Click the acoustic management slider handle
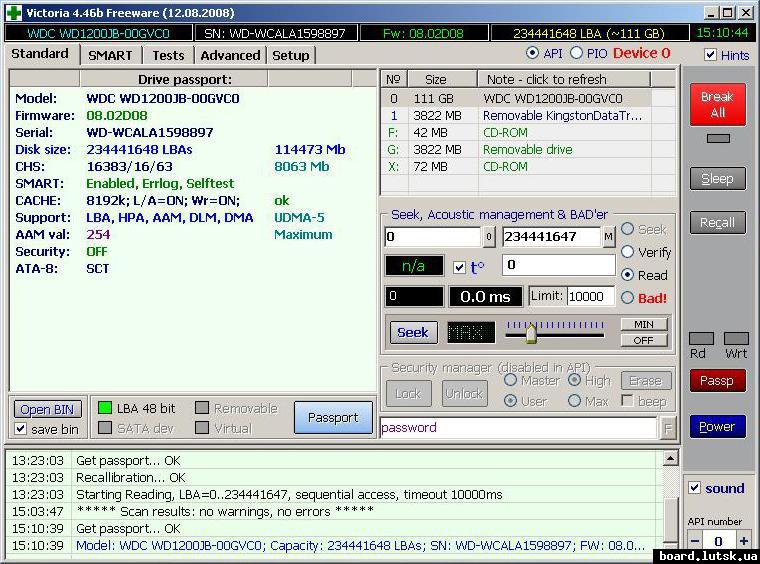Image resolution: width=760 pixels, height=564 pixels. [531, 331]
